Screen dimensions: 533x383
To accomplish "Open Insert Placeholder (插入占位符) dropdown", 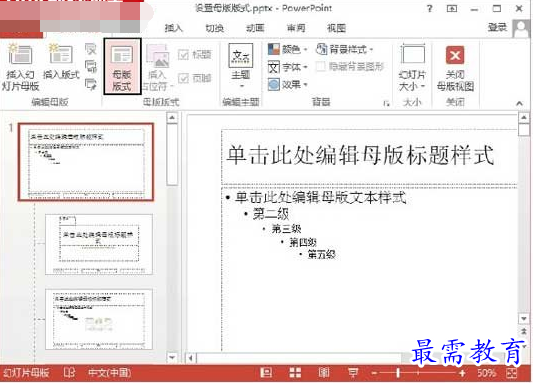I will pyautogui.click(x=157, y=68).
